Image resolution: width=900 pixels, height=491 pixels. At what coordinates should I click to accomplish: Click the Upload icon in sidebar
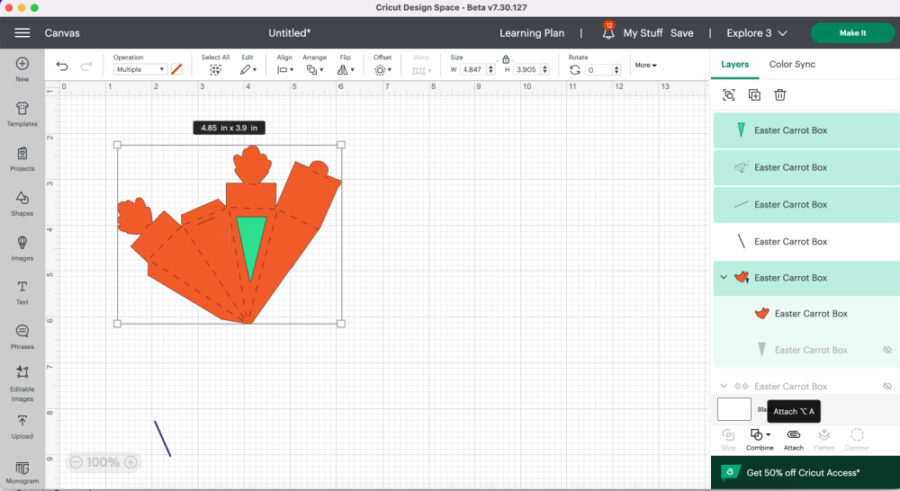tap(21, 425)
